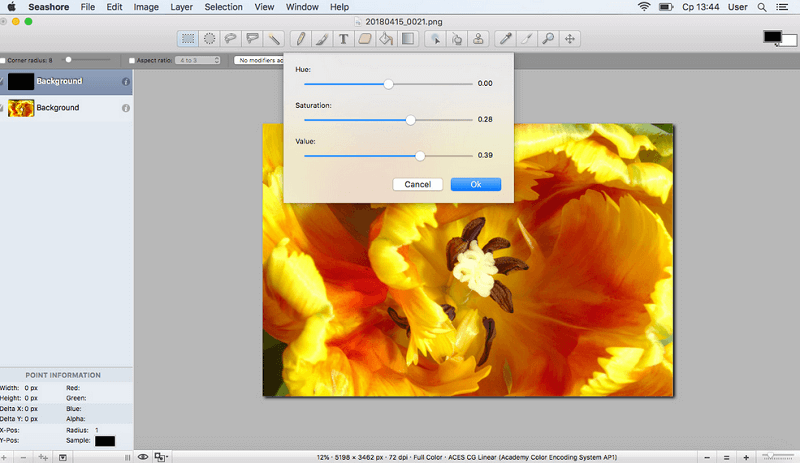Expand the 'No modifiers' dropdown
The image size is (800, 463).
coord(259,61)
